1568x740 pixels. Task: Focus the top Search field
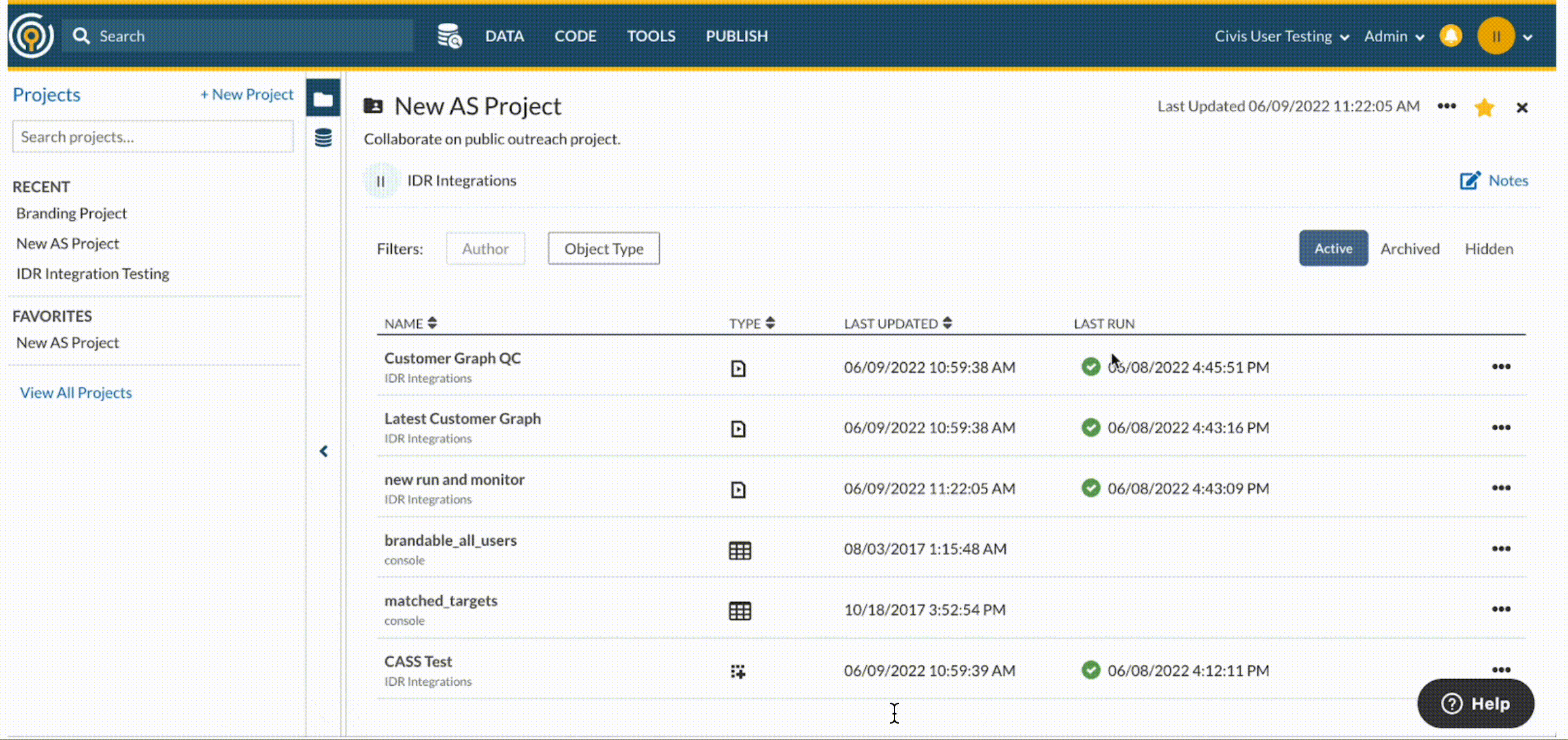[237, 36]
